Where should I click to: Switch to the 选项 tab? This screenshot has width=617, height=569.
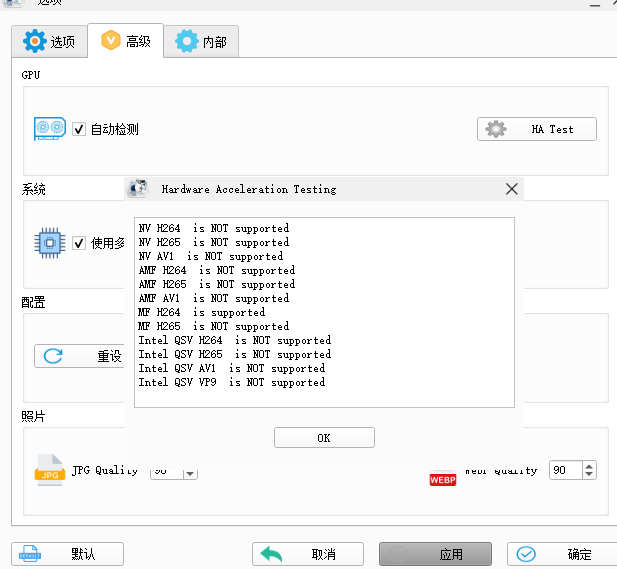click(x=50, y=41)
